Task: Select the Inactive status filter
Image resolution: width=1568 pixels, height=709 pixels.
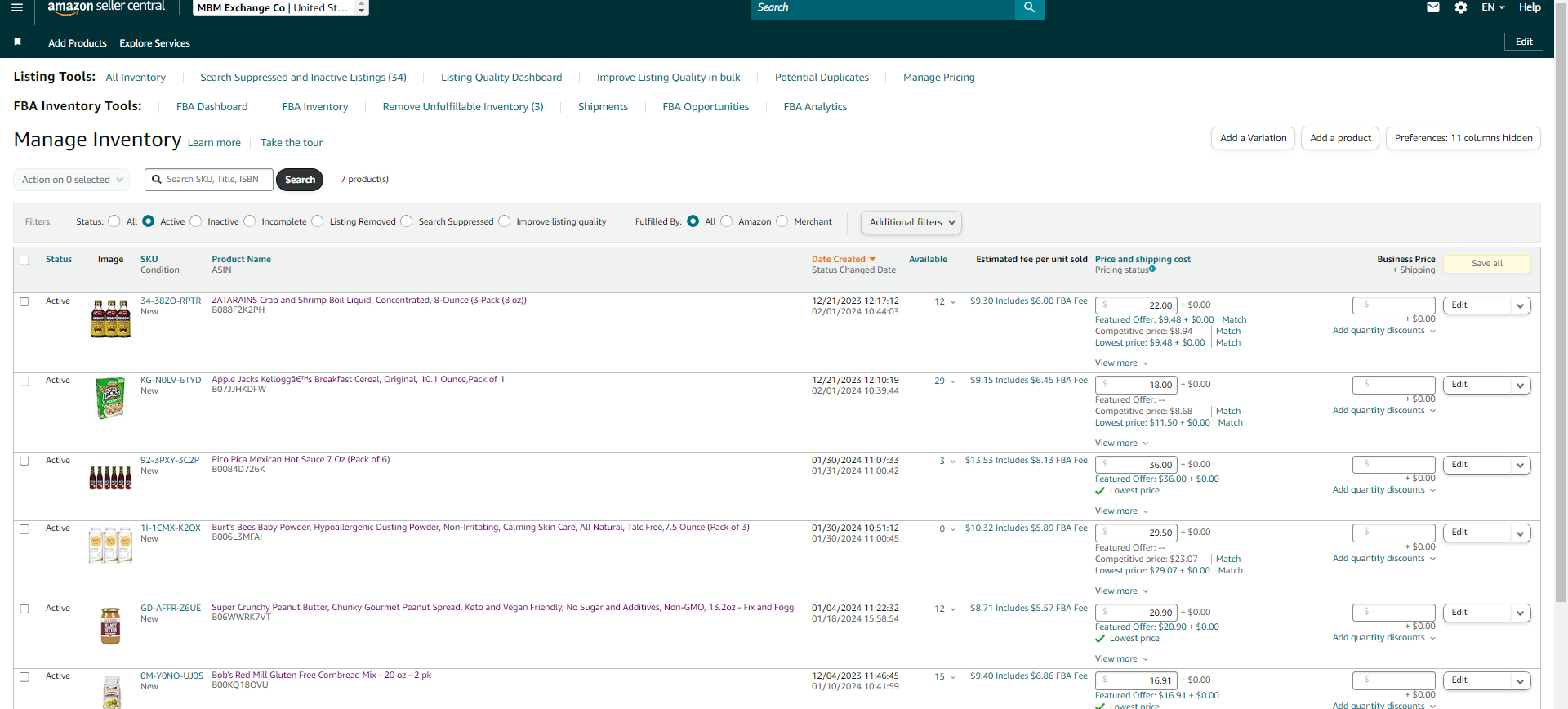Action: pyautogui.click(x=196, y=221)
